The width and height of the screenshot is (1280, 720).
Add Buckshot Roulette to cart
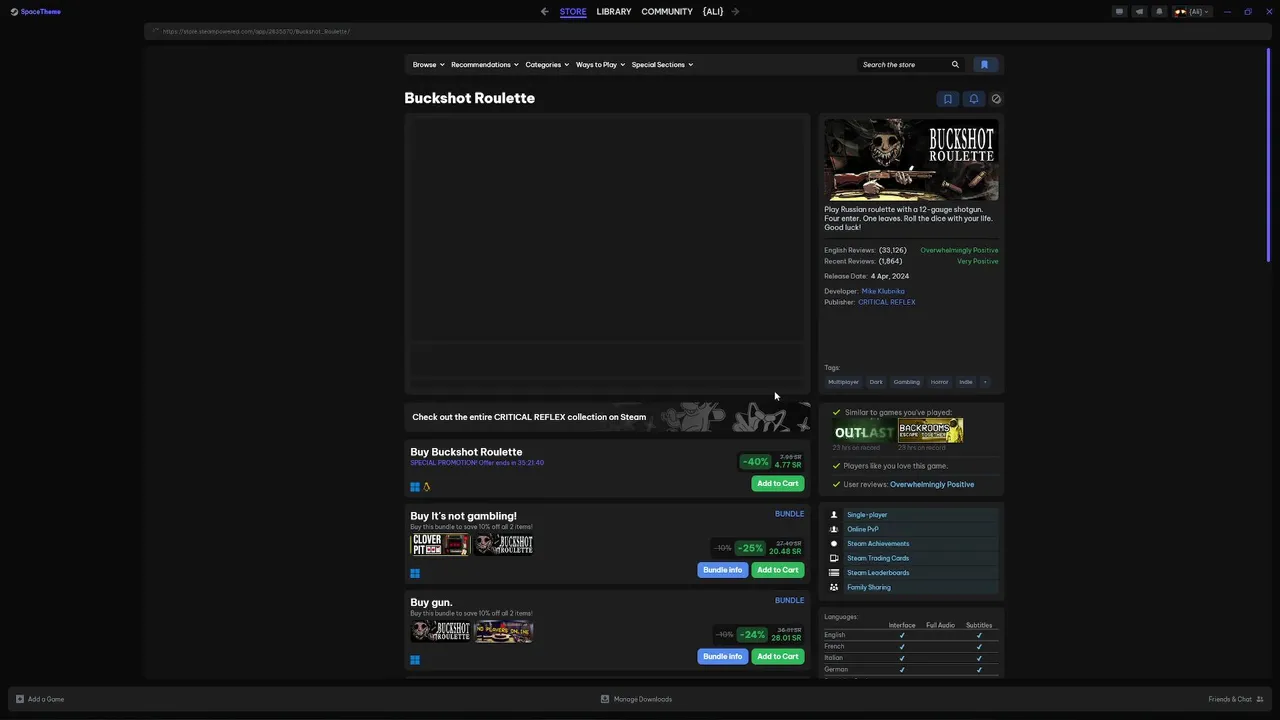777,484
